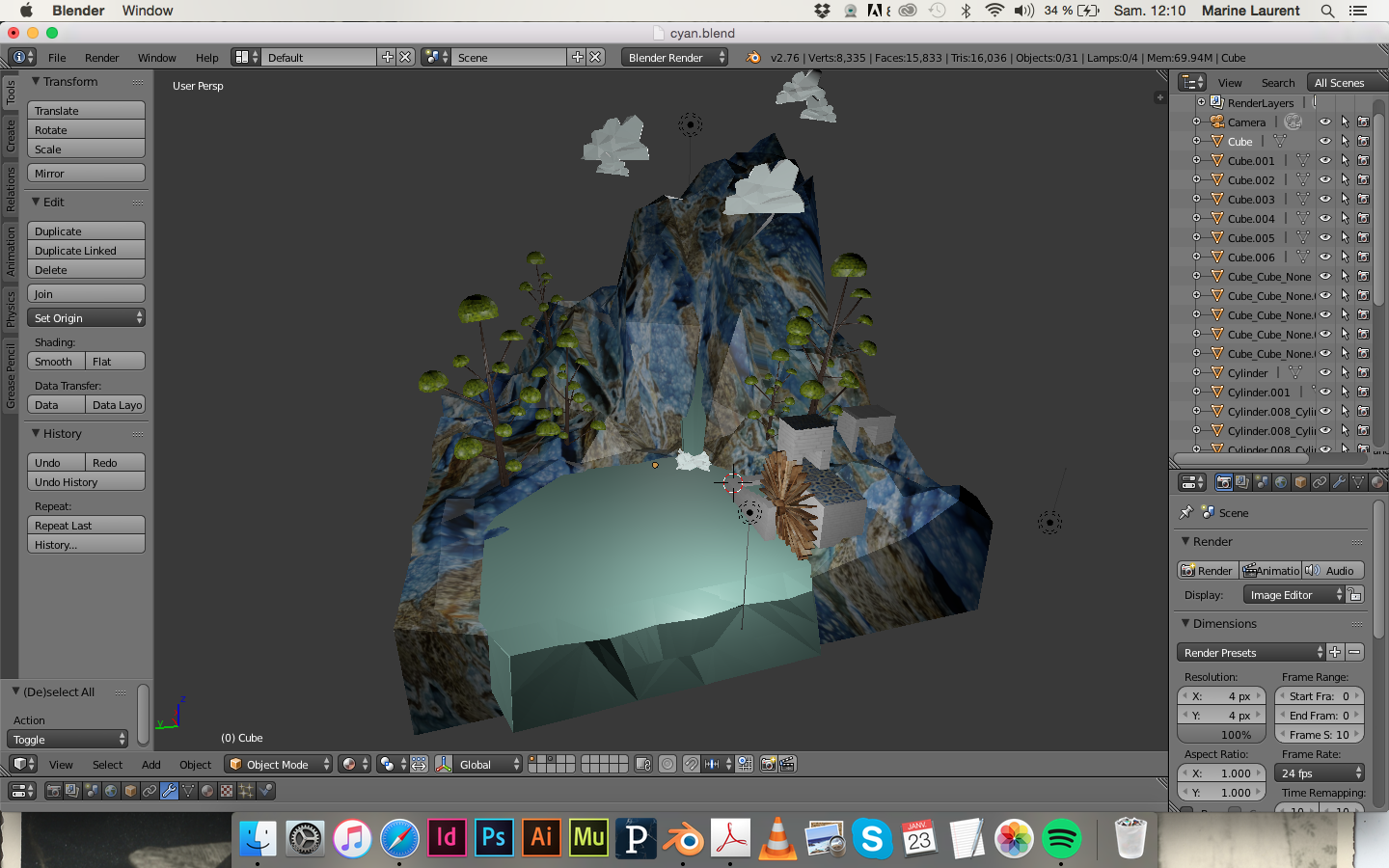
Task: Expand the Cube.002 tree item
Action: [1197, 180]
